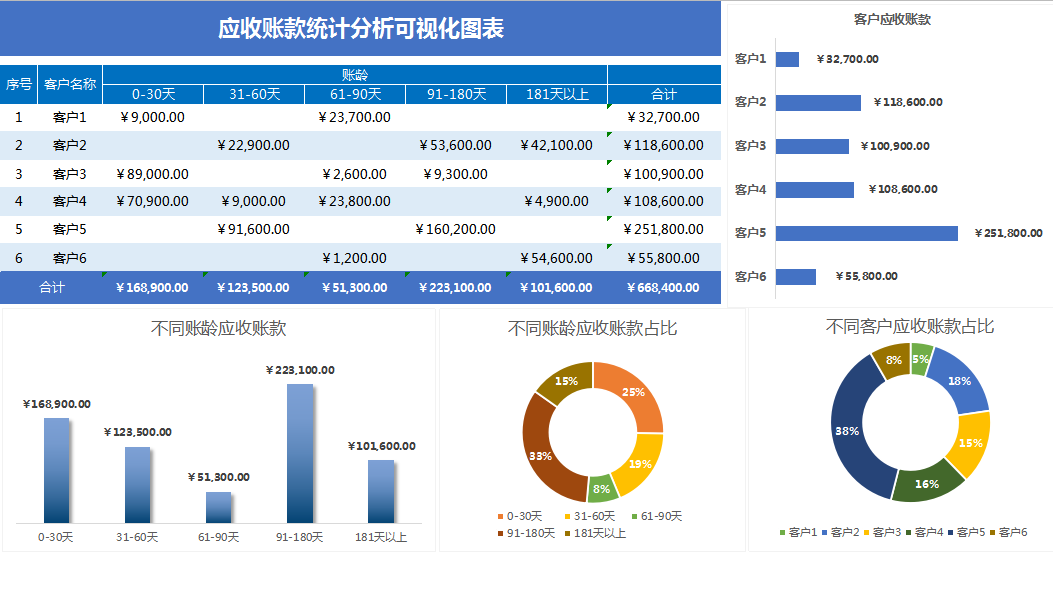1053x595 pixels.
Task: Click the 客户2 name cell in the table
Action: pyautogui.click(x=69, y=144)
